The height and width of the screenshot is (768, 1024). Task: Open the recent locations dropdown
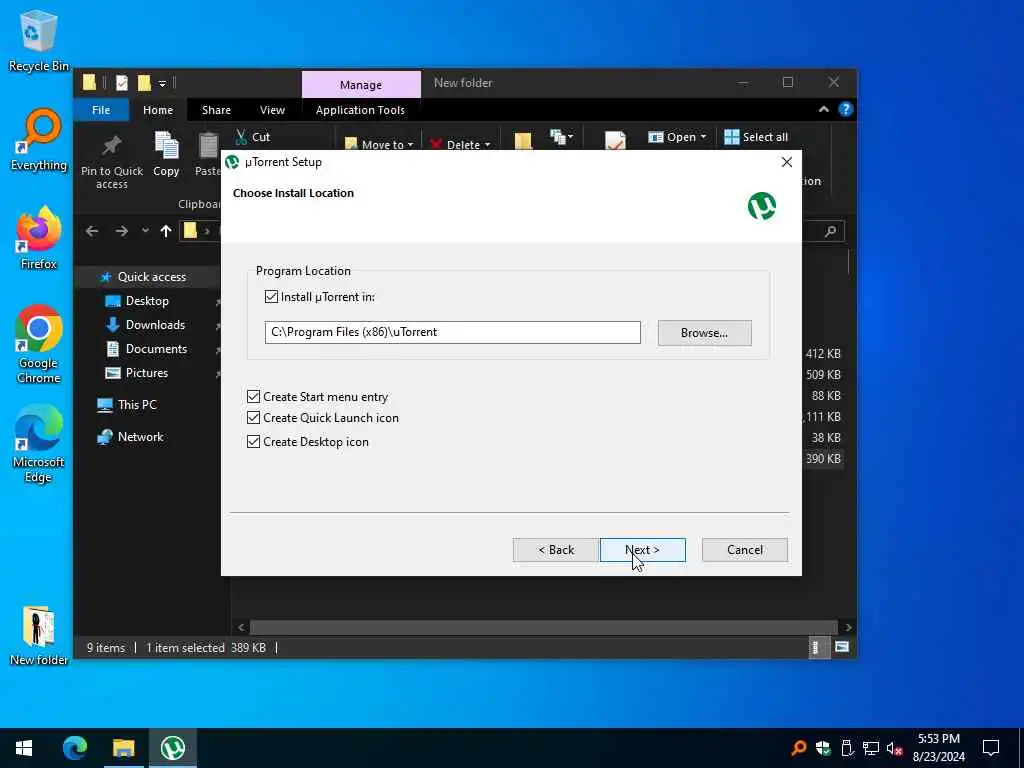pyautogui.click(x=145, y=231)
